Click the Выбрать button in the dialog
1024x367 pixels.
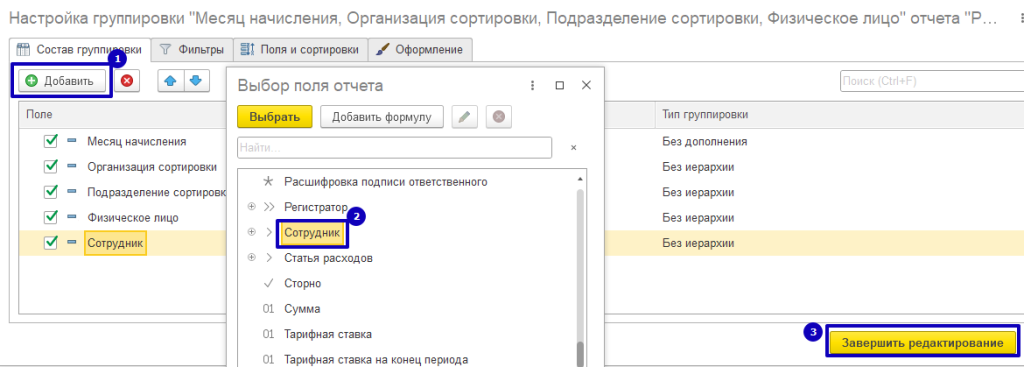(275, 117)
